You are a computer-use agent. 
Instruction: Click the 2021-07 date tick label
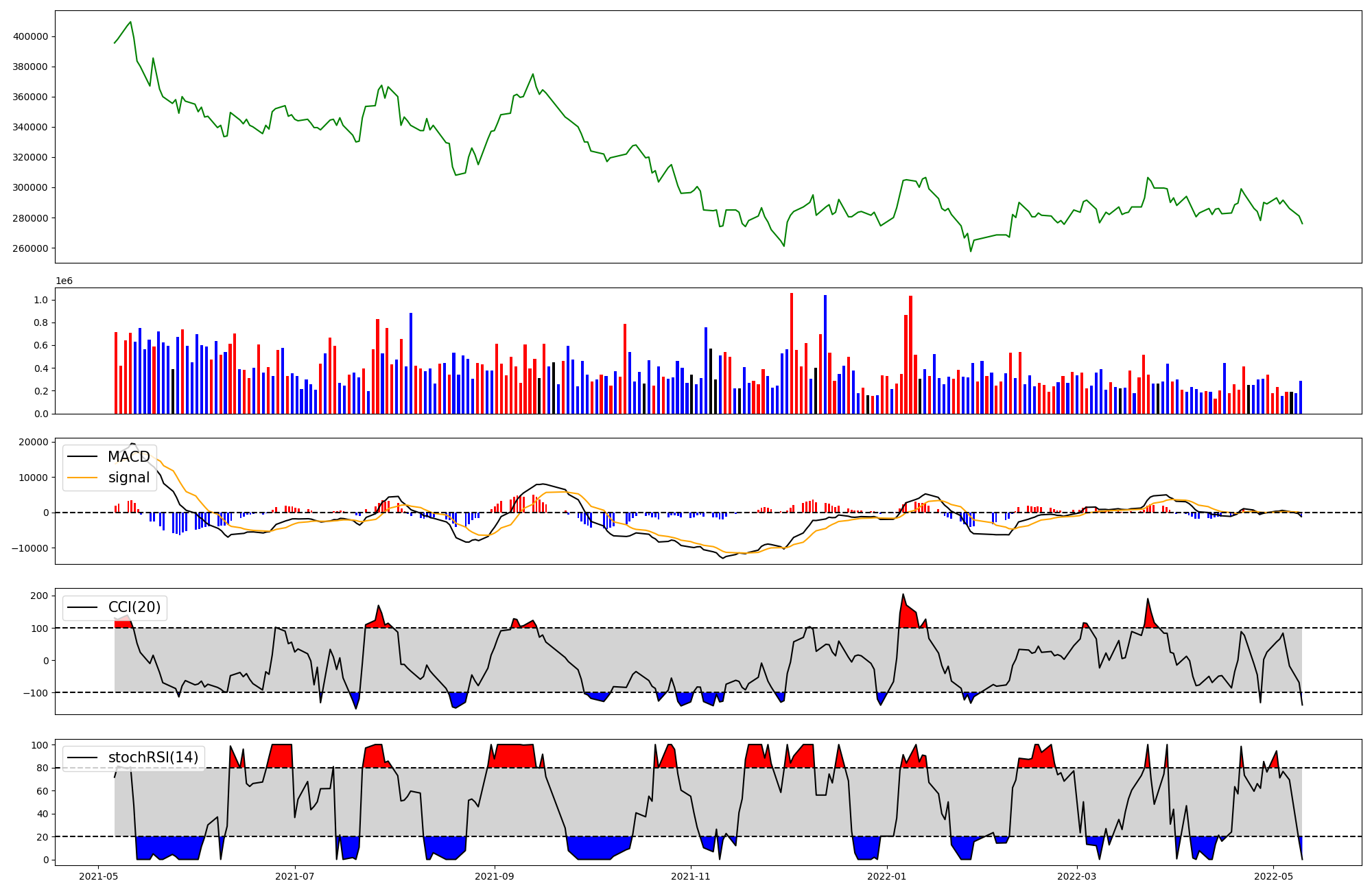[x=295, y=876]
